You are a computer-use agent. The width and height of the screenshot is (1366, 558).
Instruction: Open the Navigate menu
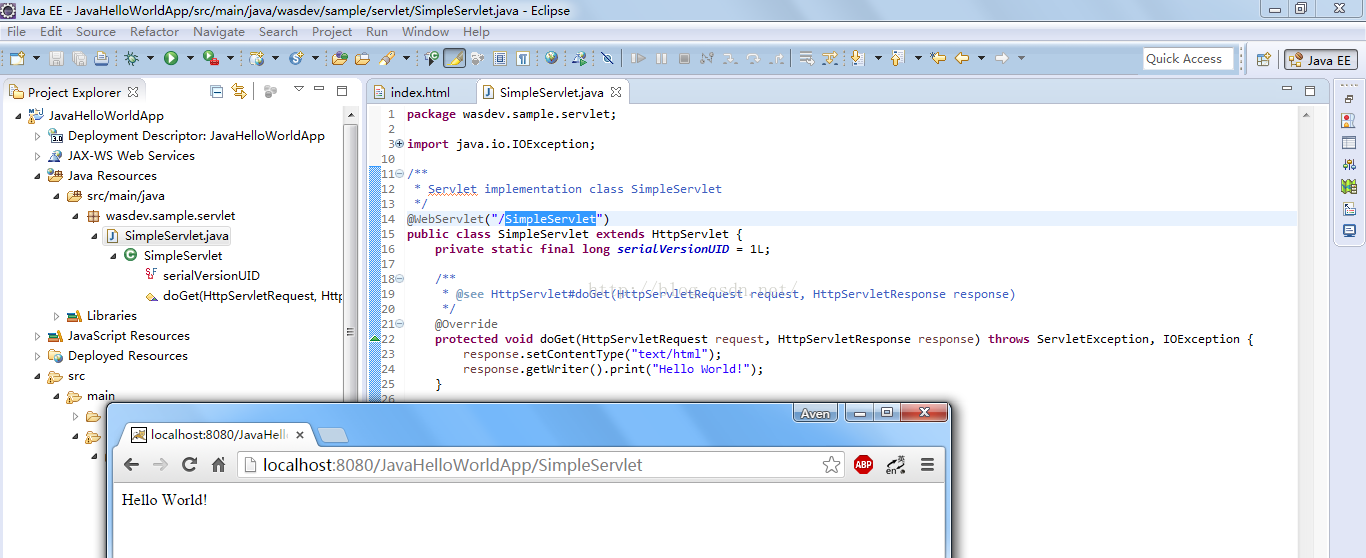219,31
